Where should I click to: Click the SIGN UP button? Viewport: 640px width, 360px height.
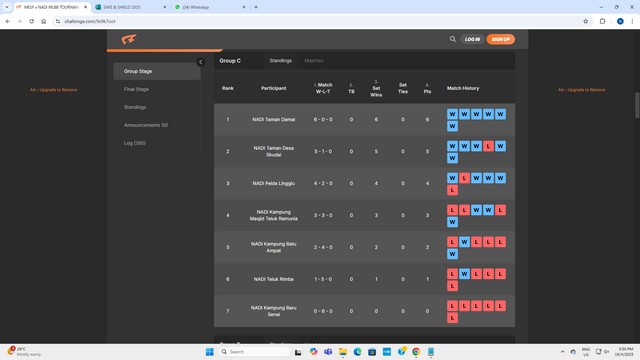pos(501,39)
